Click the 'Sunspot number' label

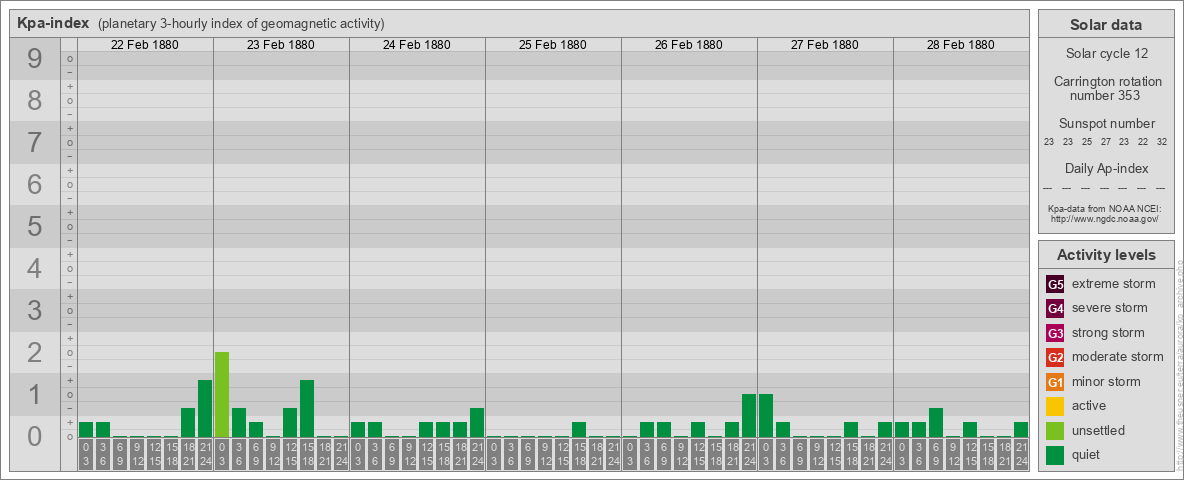(1106, 124)
